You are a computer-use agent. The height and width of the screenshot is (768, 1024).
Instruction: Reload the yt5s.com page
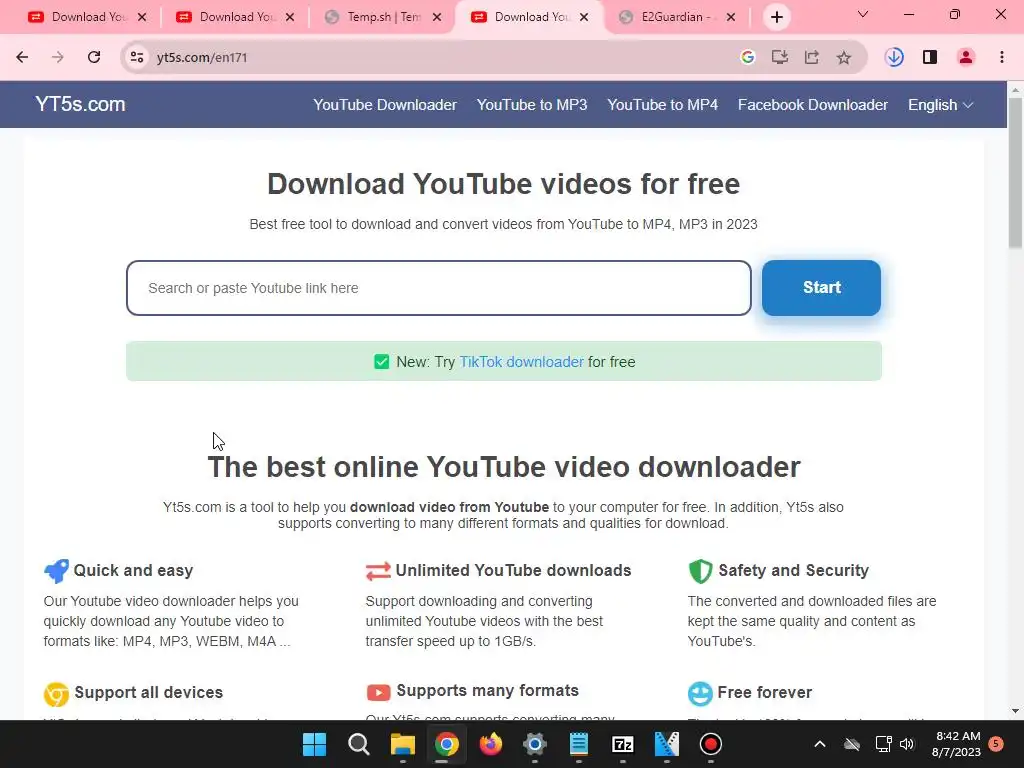coord(94,57)
